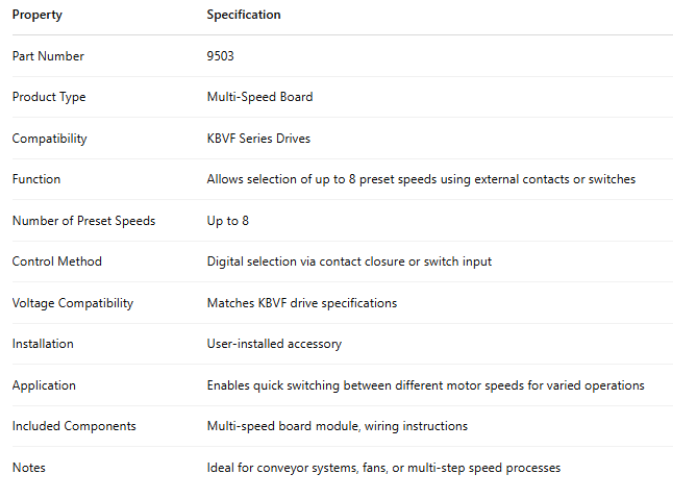The image size is (673, 500).
Task: Select the Compatibility row label
Action: 49,138
